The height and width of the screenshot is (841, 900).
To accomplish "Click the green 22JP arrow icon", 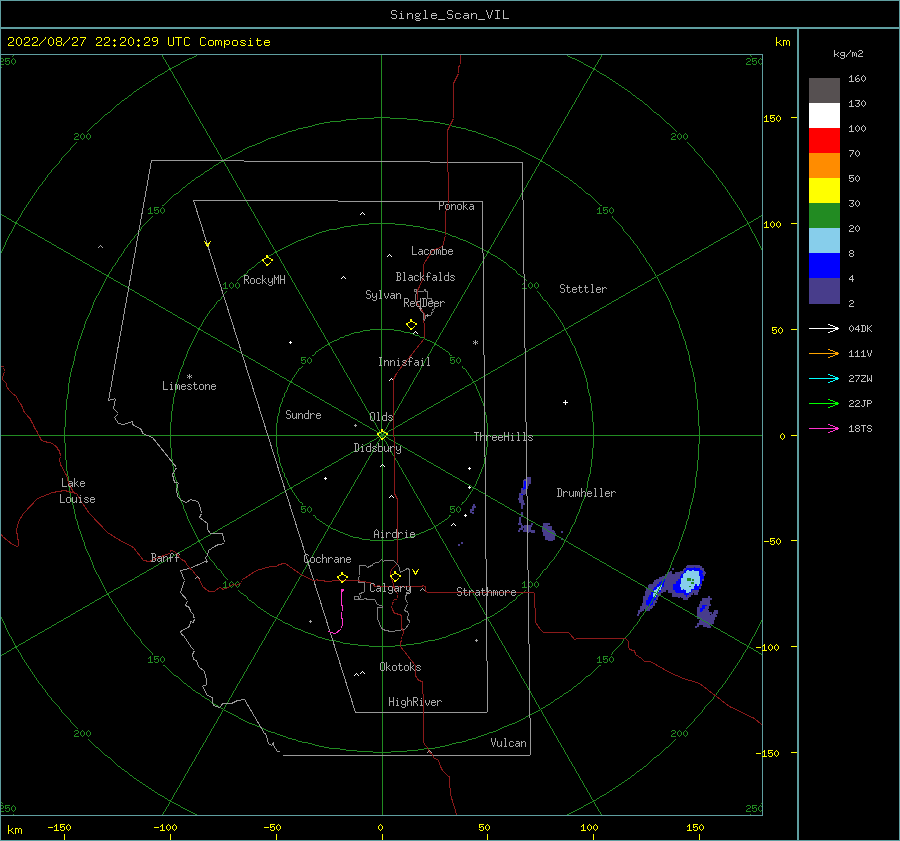I will click(824, 404).
